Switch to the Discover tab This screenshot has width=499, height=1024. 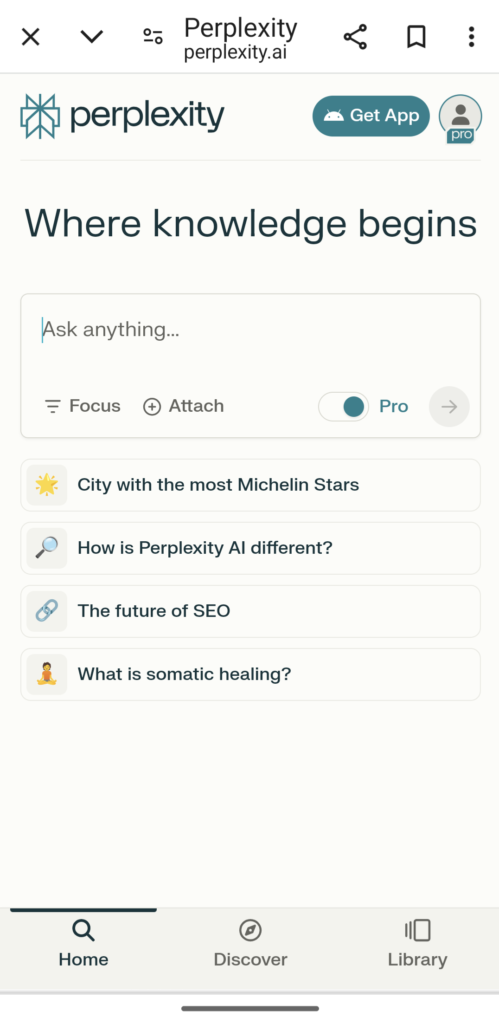pos(250,944)
